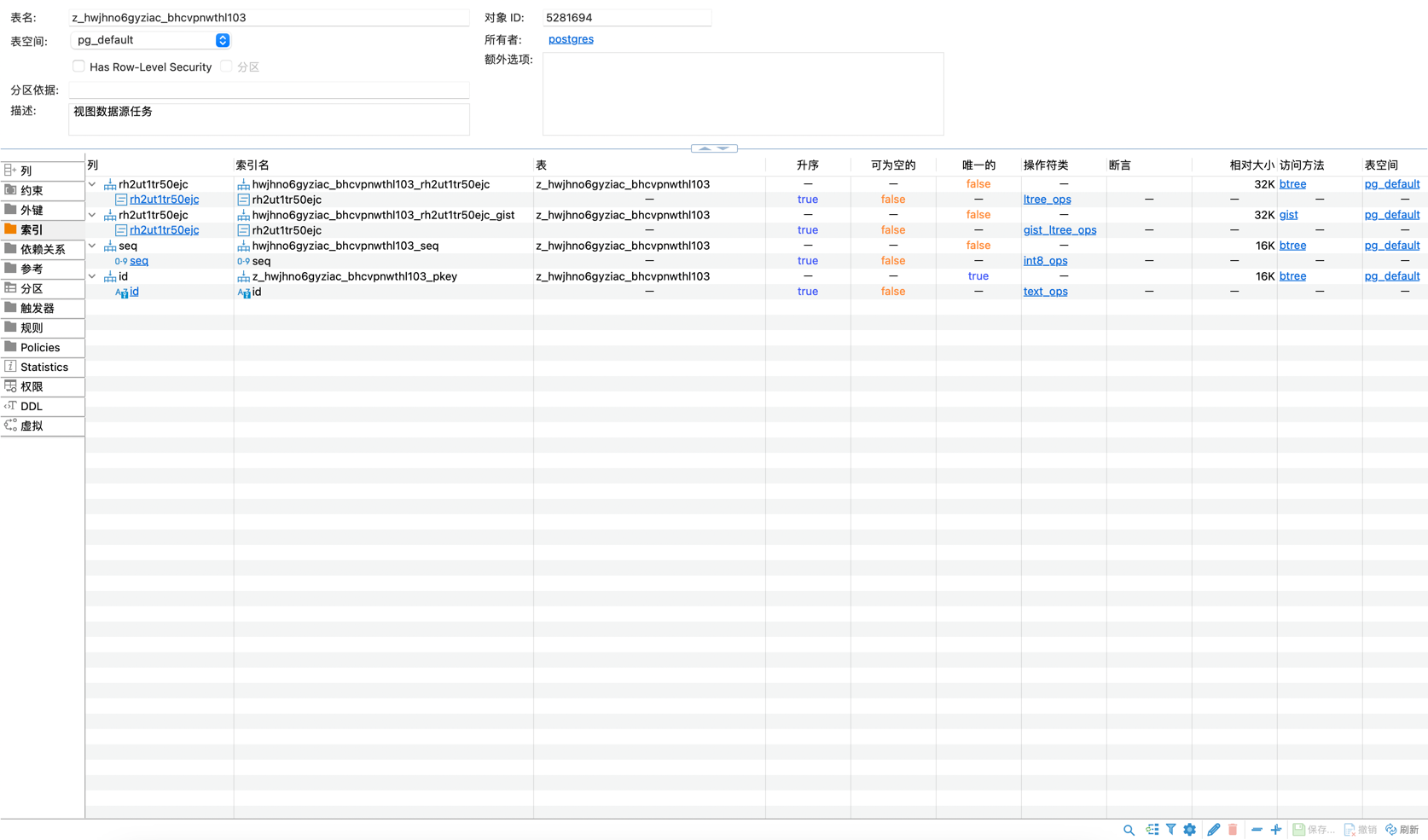The height and width of the screenshot is (840, 1428).
Task: Click the search magnifier in bottom toolbar
Action: point(1129,829)
